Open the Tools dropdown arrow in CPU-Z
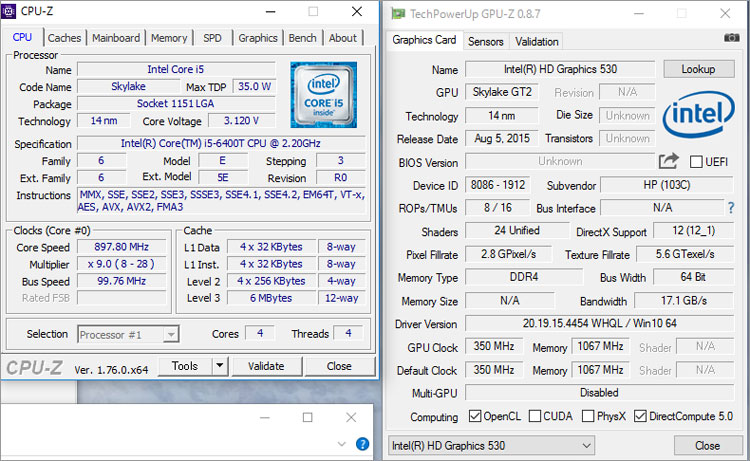 (x=220, y=366)
